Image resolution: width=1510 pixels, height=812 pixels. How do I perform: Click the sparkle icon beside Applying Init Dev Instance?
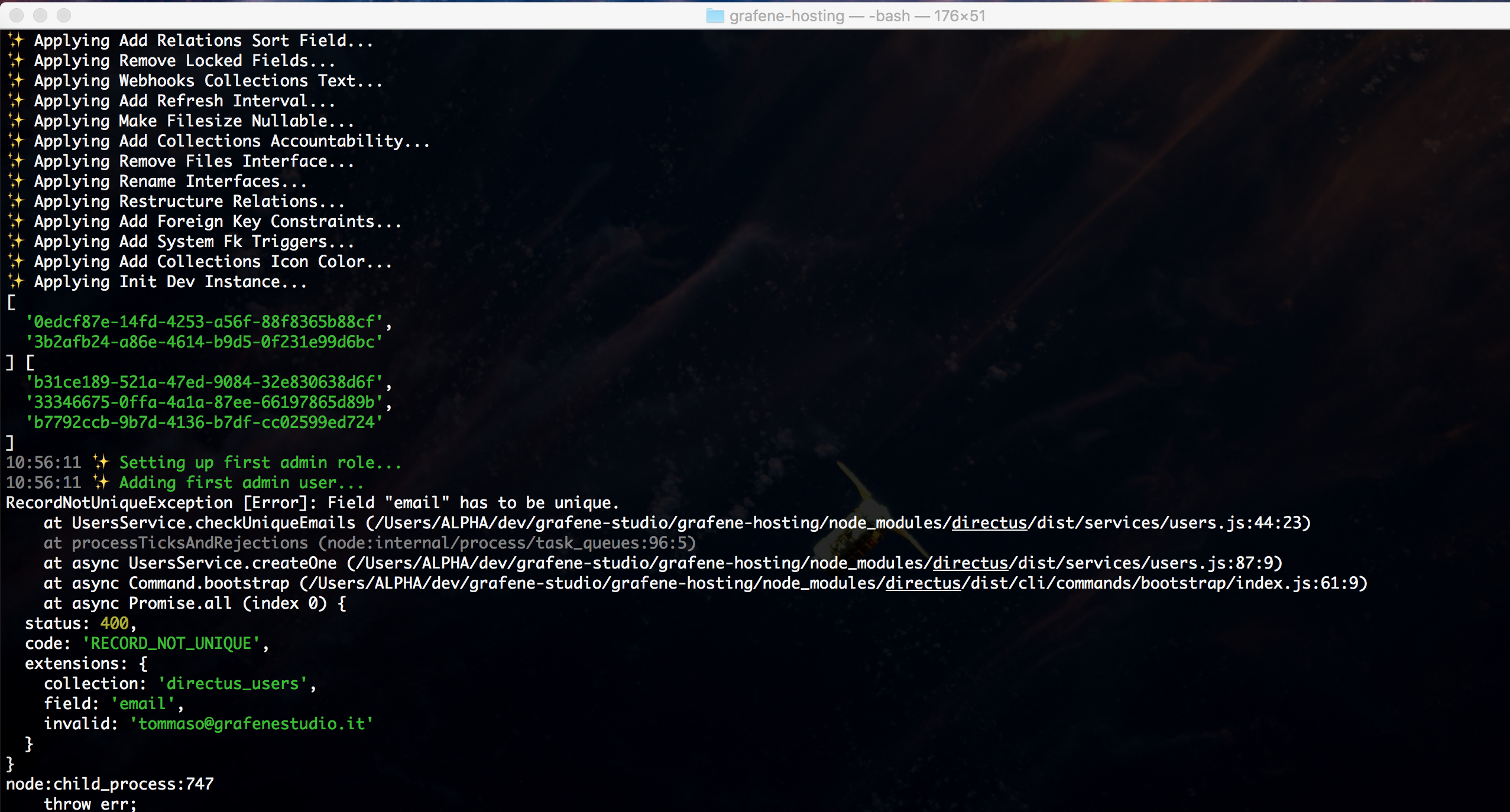pos(16,281)
